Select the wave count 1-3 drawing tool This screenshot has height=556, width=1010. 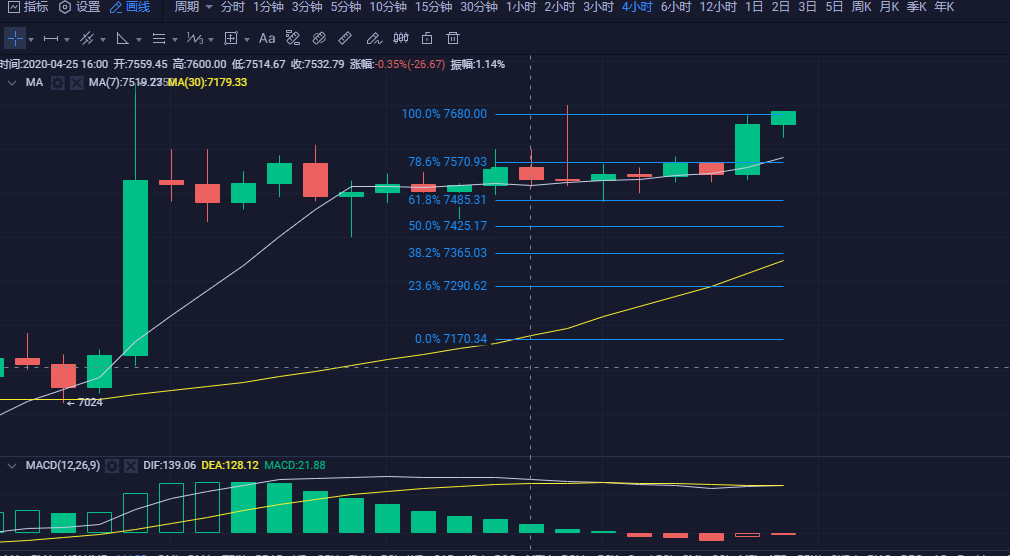195,39
